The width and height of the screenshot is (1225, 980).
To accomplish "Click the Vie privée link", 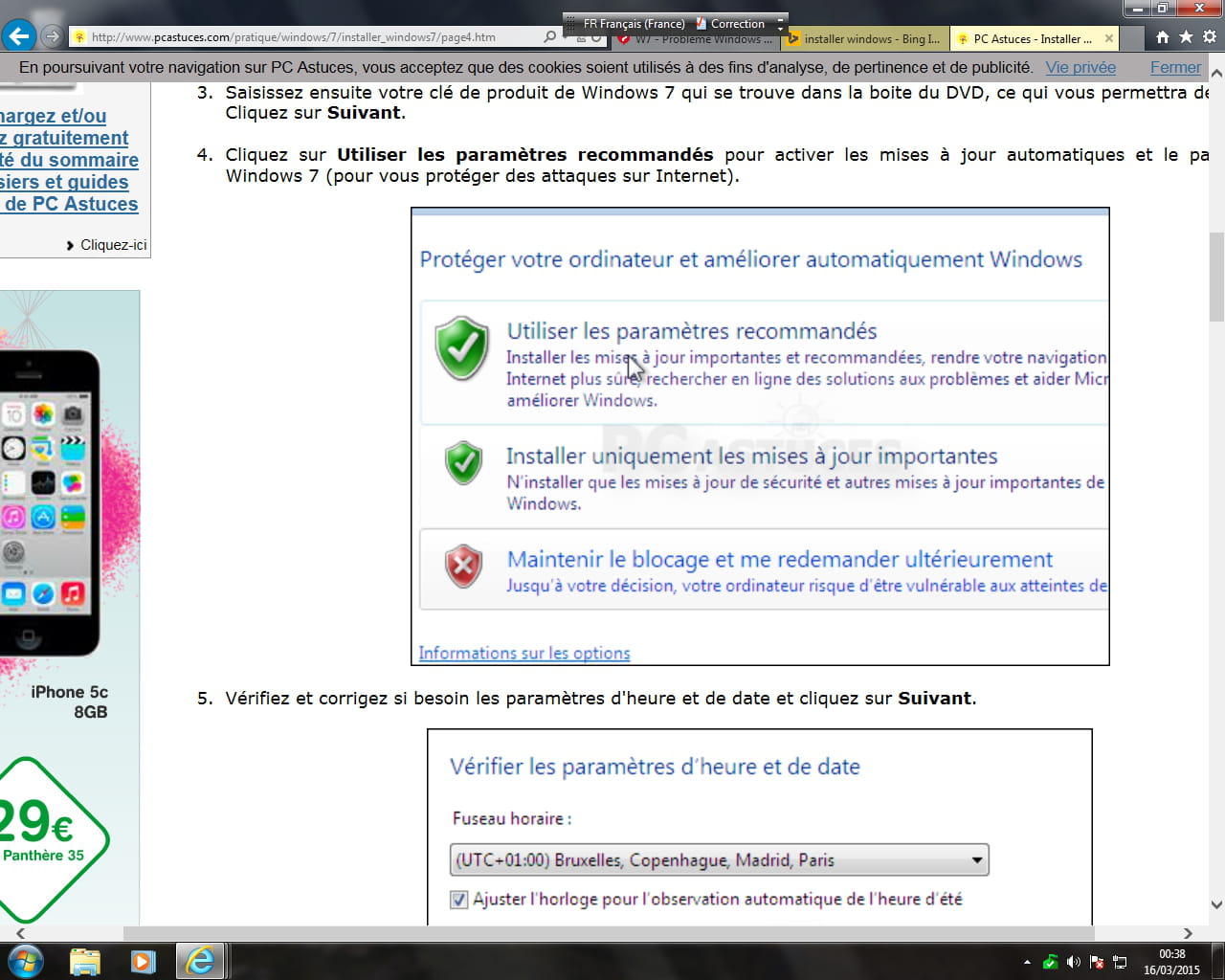I will (x=1080, y=68).
